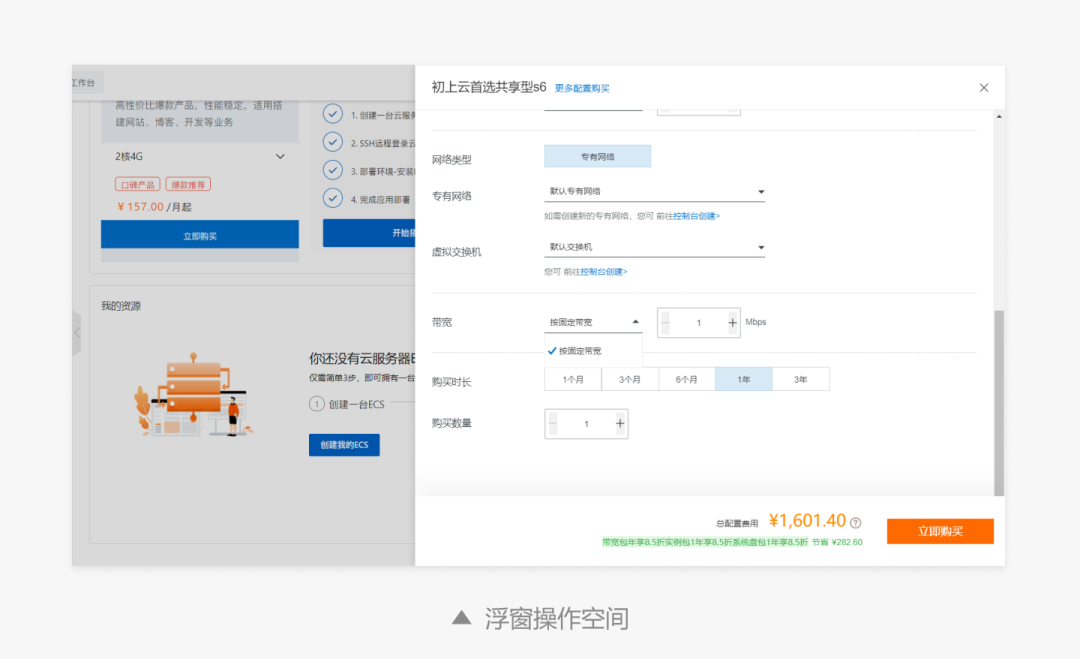Expand the 默认交换机 dropdown
The width and height of the screenshot is (1080, 659).
pos(654,247)
